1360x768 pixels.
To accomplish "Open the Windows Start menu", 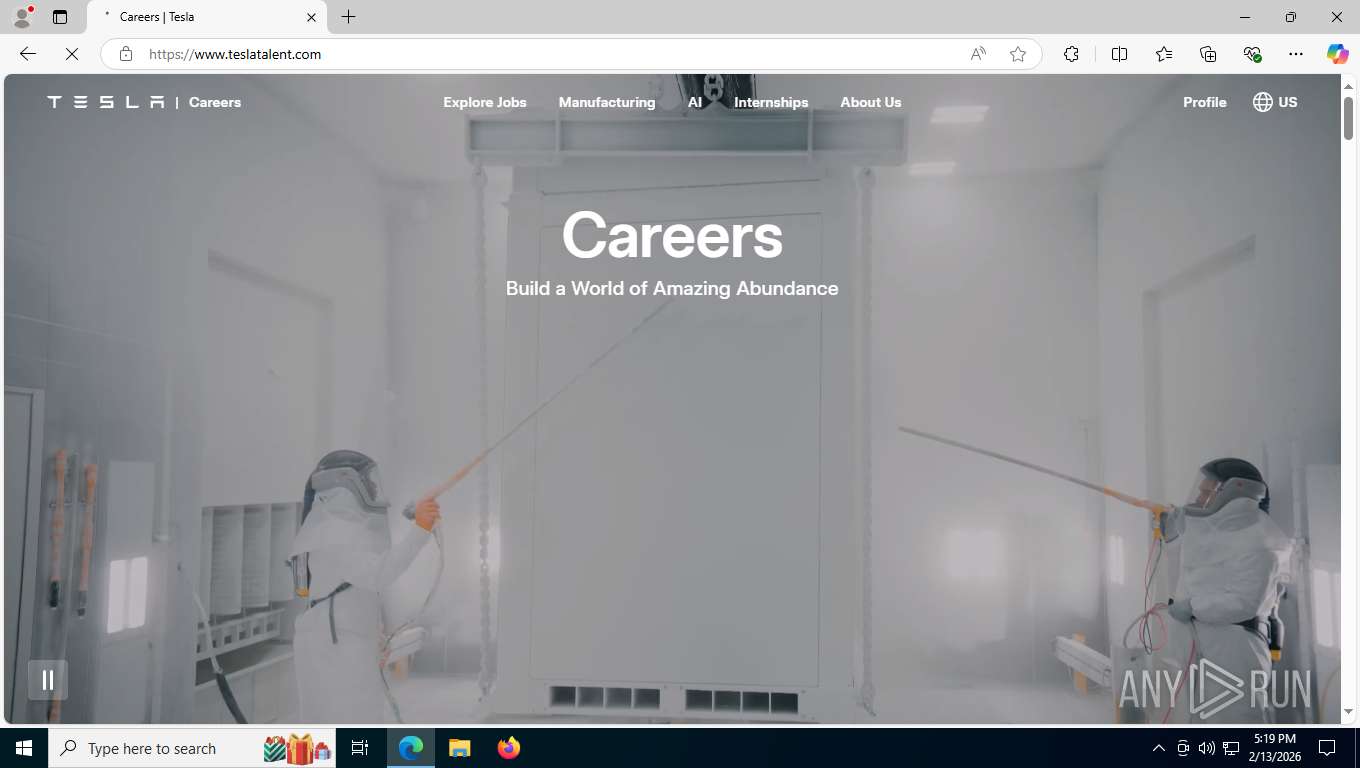I will 24,748.
